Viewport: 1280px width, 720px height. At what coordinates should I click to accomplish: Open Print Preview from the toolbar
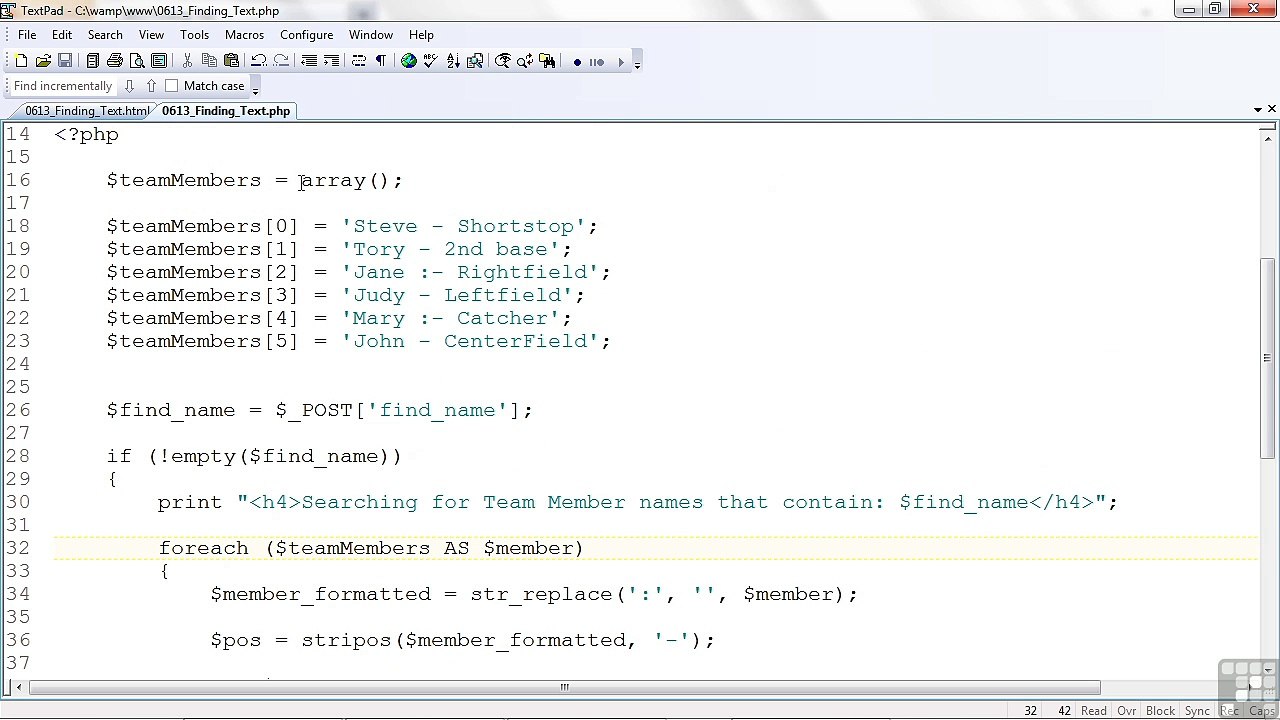click(136, 61)
